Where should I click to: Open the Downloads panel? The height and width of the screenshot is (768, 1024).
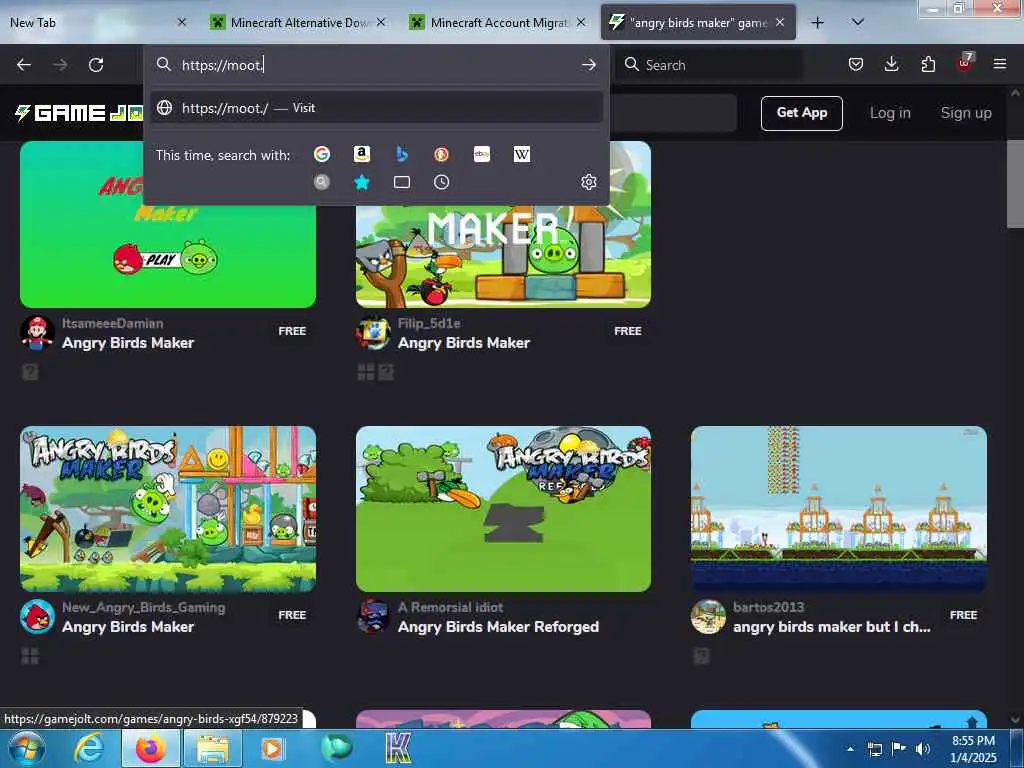point(891,64)
